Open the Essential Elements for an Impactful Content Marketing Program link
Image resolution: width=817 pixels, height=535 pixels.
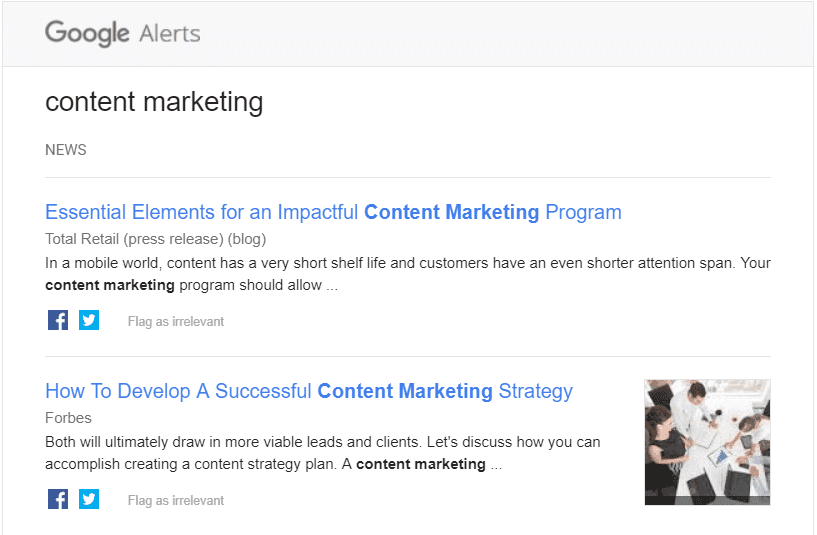pyautogui.click(x=333, y=213)
